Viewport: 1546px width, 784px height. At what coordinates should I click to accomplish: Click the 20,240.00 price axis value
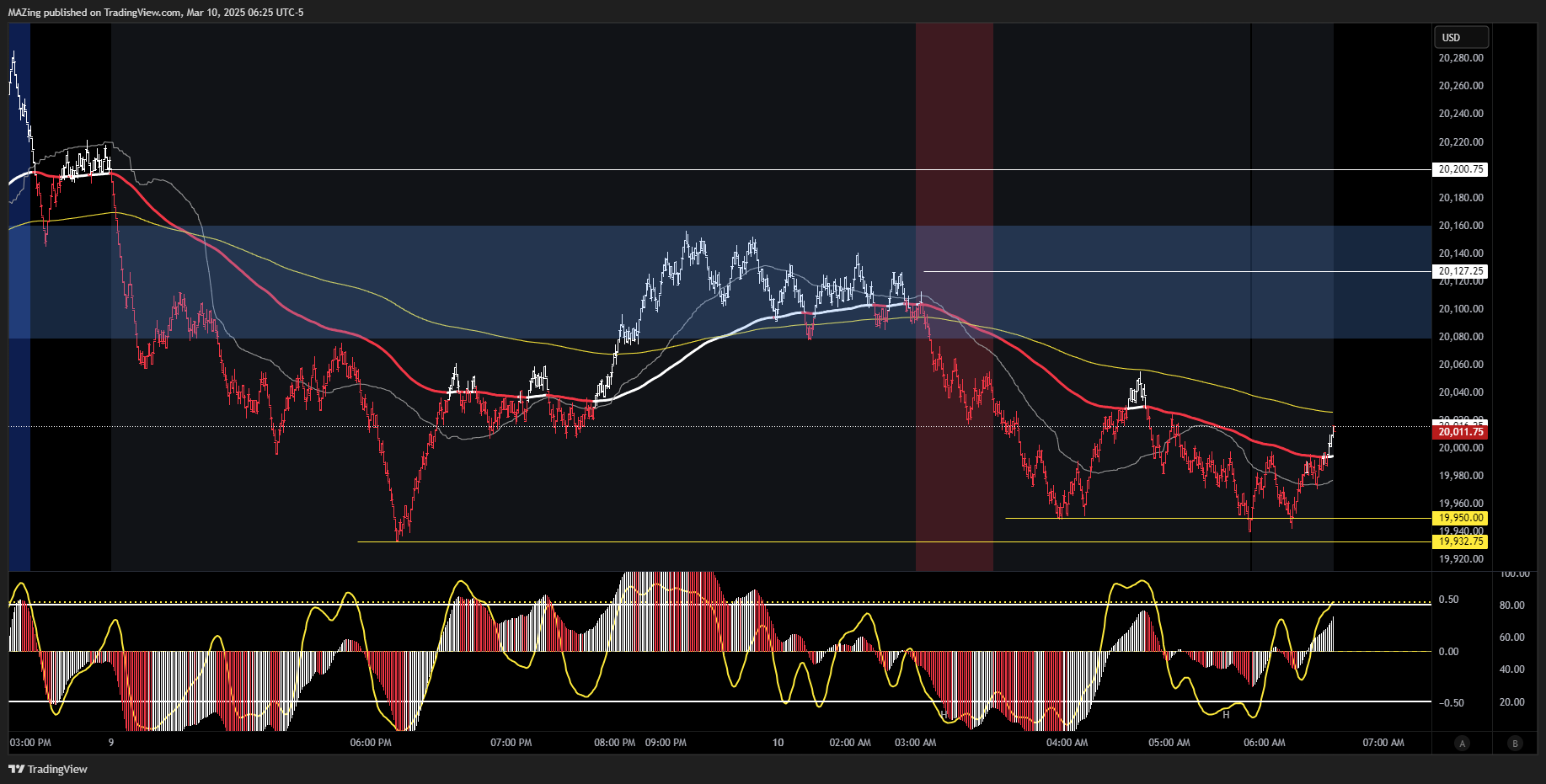pyautogui.click(x=1461, y=114)
